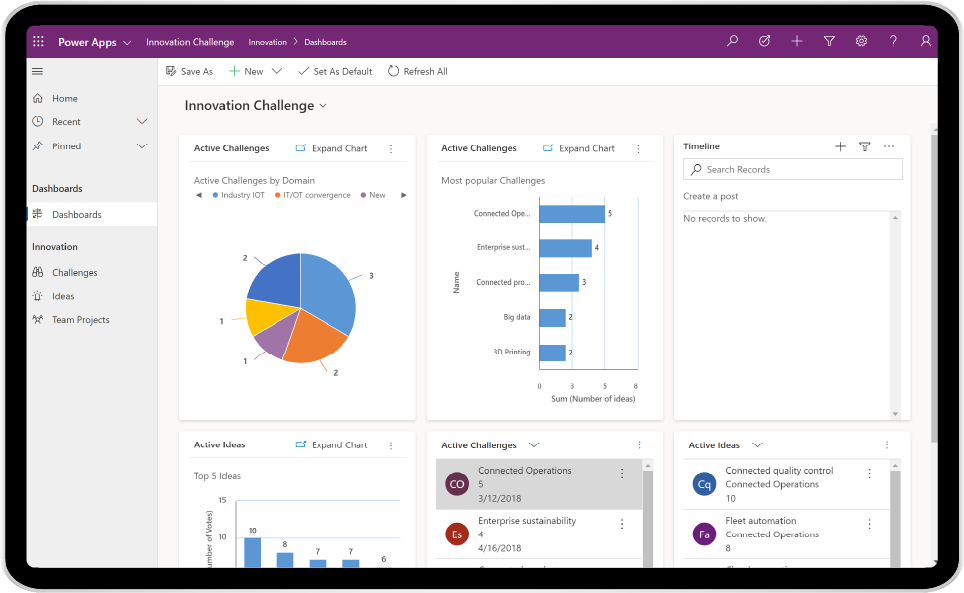Open Team Projects in the sidebar
The image size is (964, 593).
[x=81, y=320]
